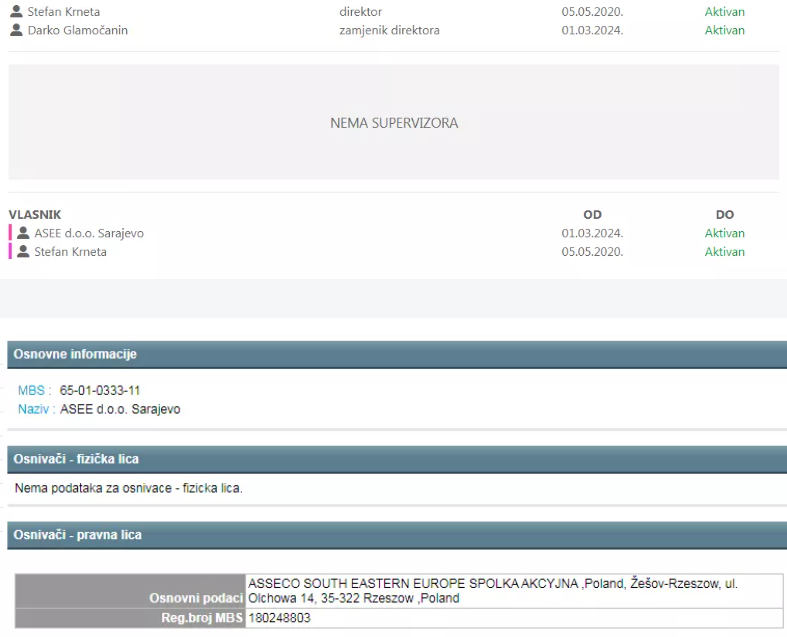
Task: Select the Naziv value ASEE d.o.o. Sarajevo
Action: (x=120, y=409)
